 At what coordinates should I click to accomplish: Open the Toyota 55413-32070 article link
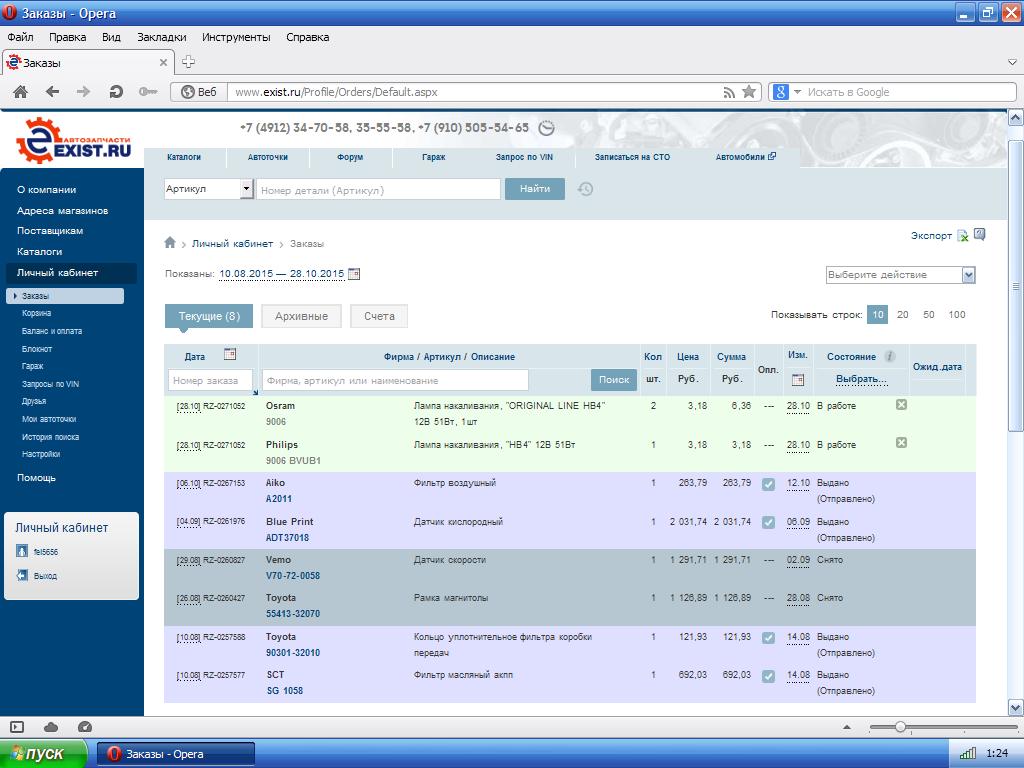[292, 614]
